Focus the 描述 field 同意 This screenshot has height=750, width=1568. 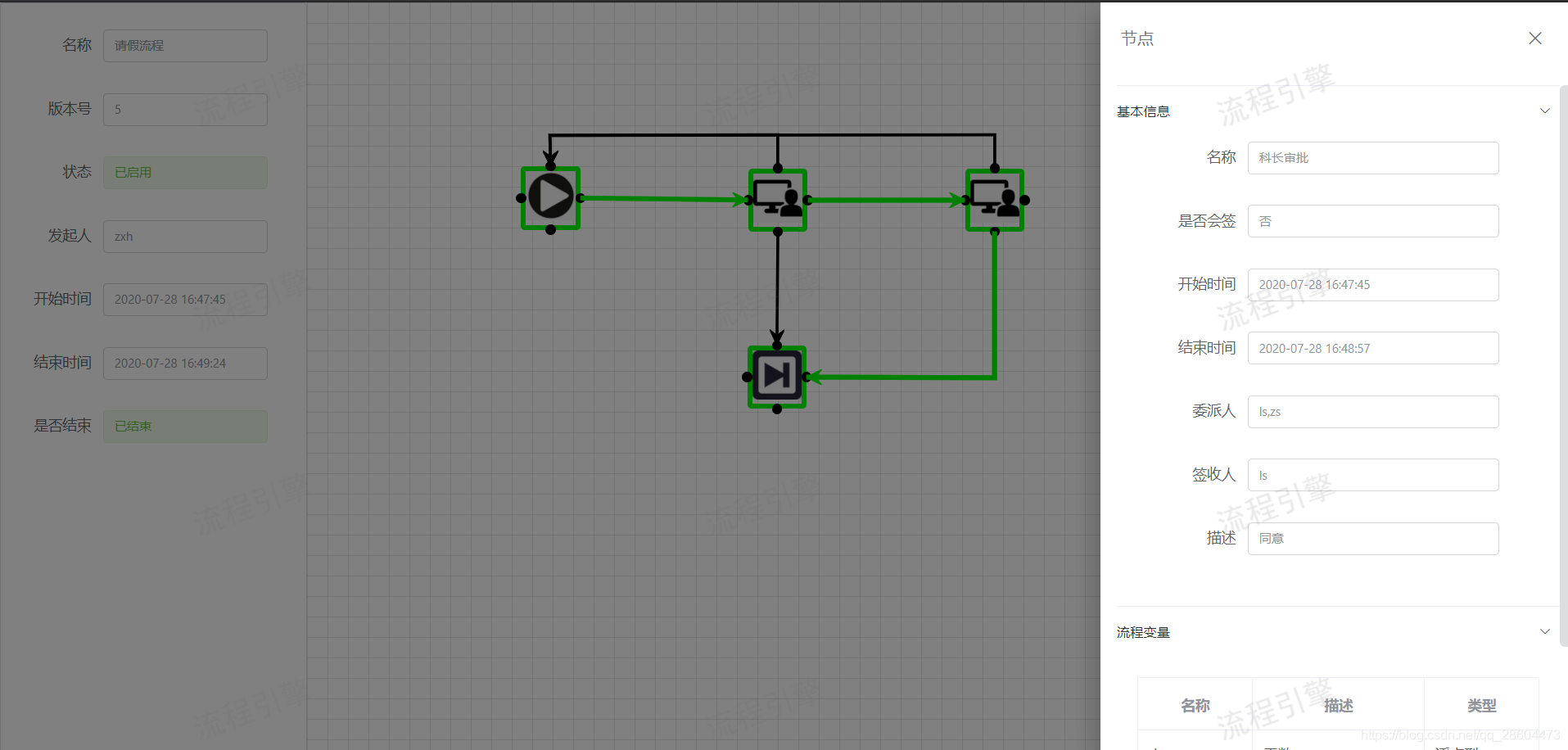1373,539
